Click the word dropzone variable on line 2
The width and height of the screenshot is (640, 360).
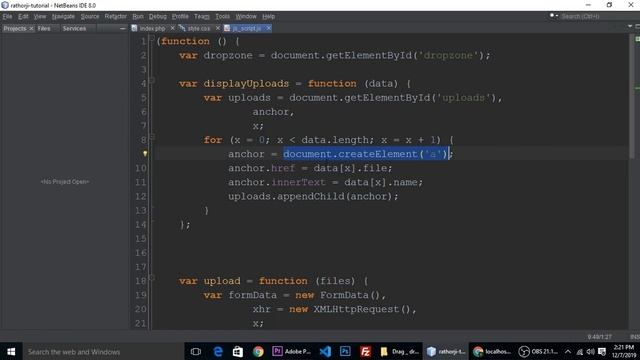click(x=228, y=56)
